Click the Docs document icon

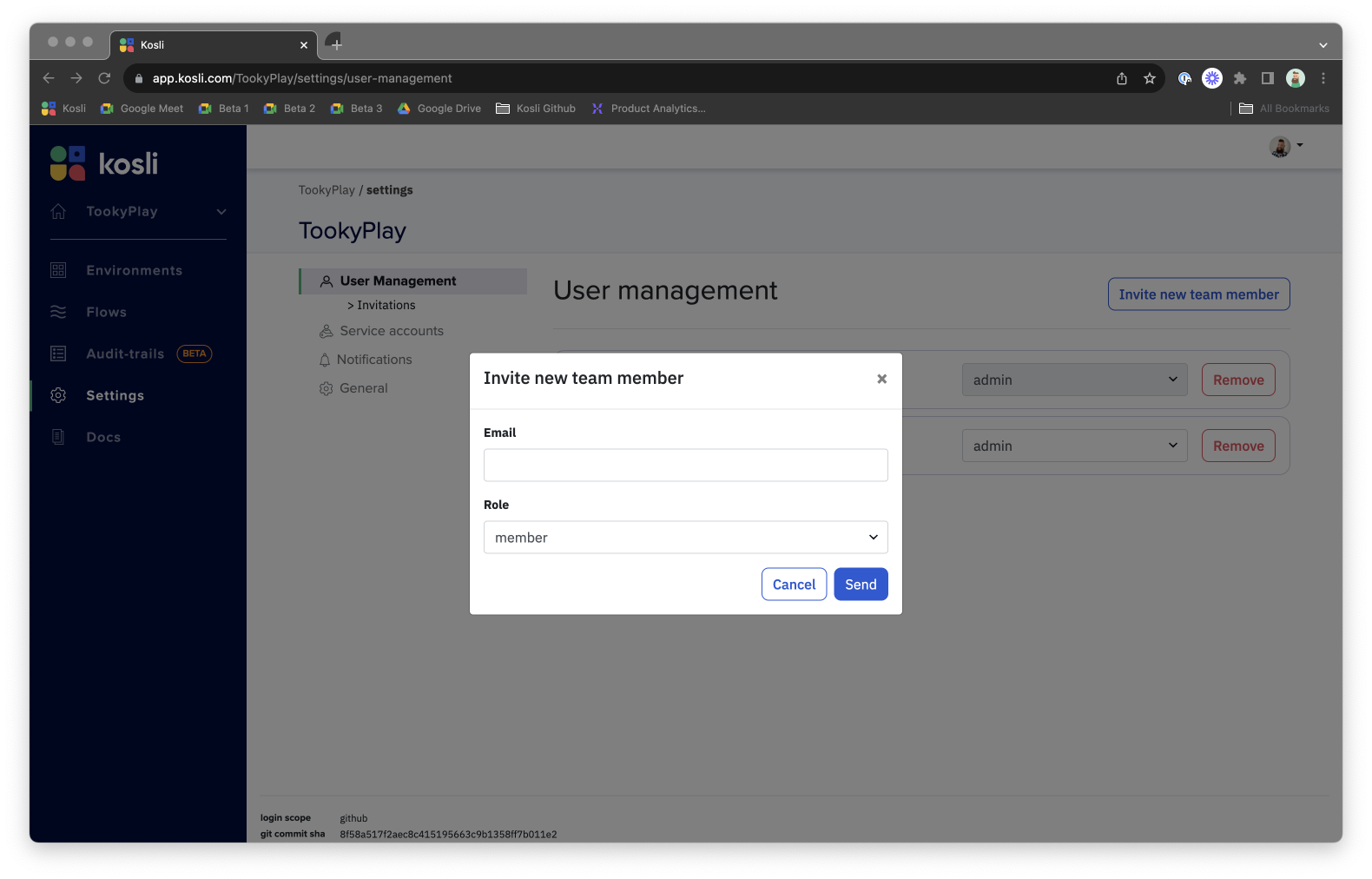pos(58,437)
